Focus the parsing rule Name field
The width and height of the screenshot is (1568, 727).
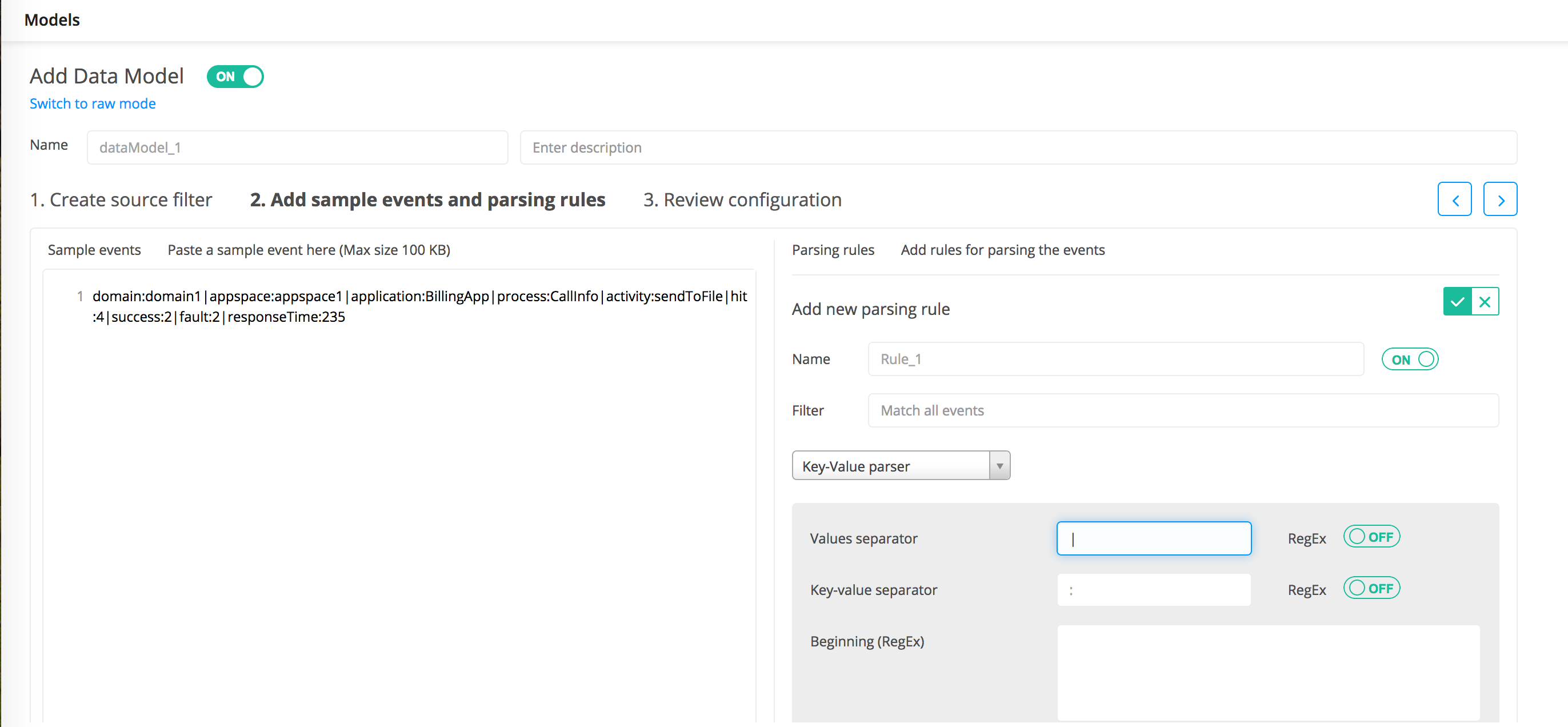[x=1115, y=359]
